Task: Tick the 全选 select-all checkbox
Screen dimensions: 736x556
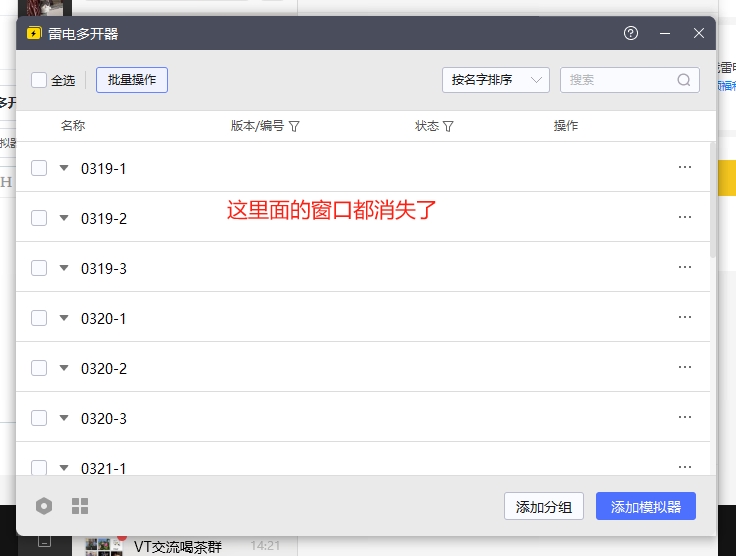Action: pyautogui.click(x=39, y=80)
